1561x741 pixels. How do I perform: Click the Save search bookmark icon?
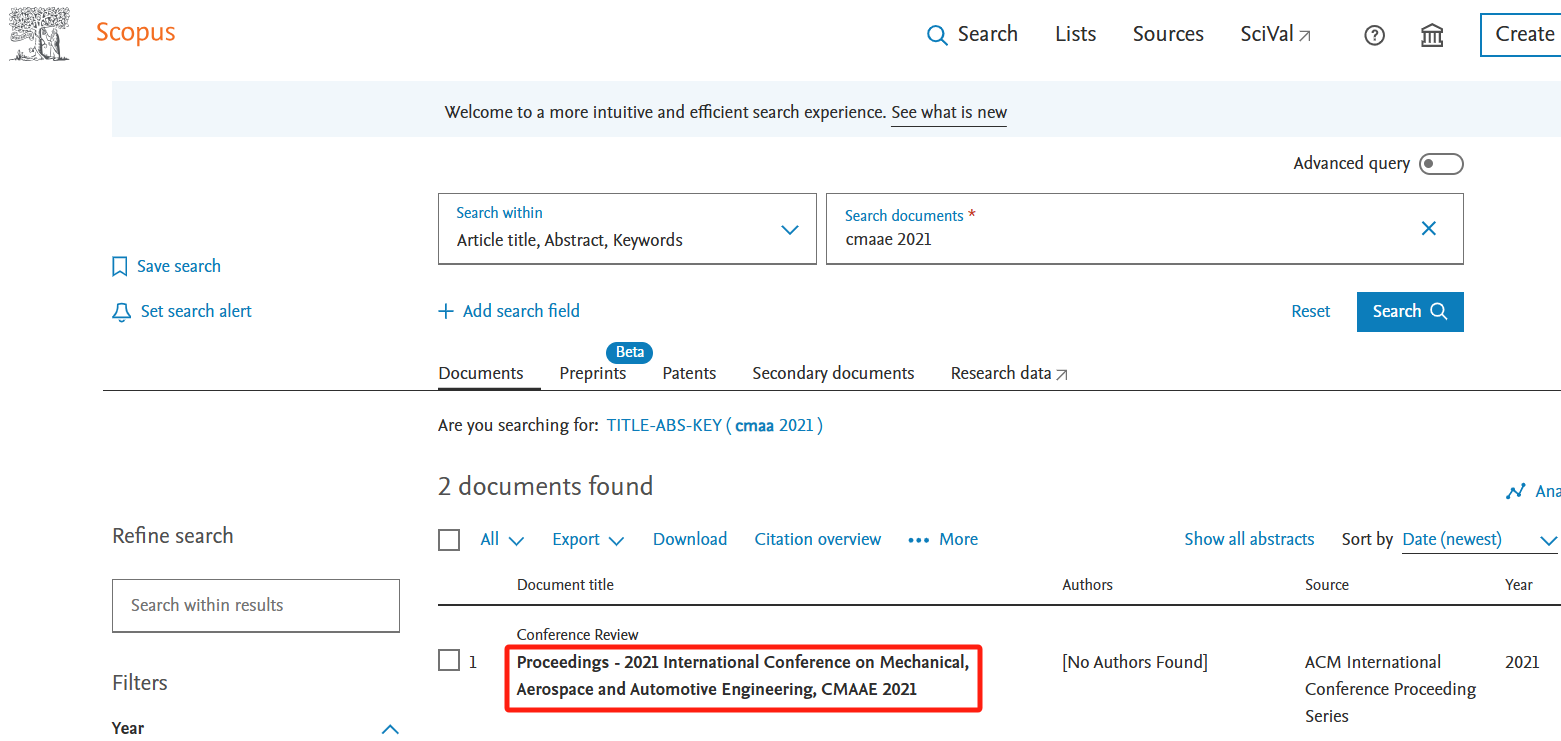coord(120,267)
